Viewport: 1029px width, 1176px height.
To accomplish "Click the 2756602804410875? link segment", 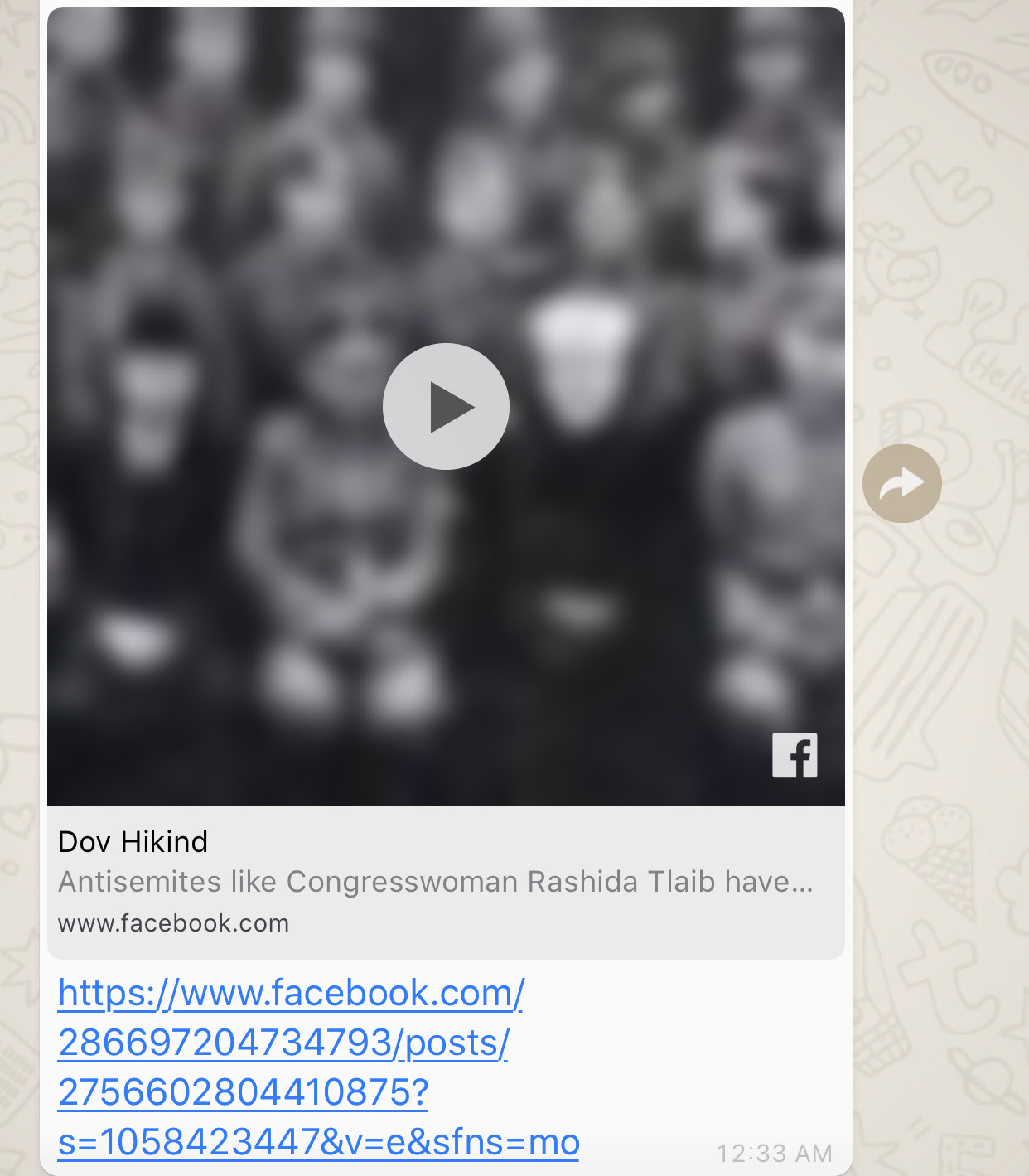I will 243,1092.
